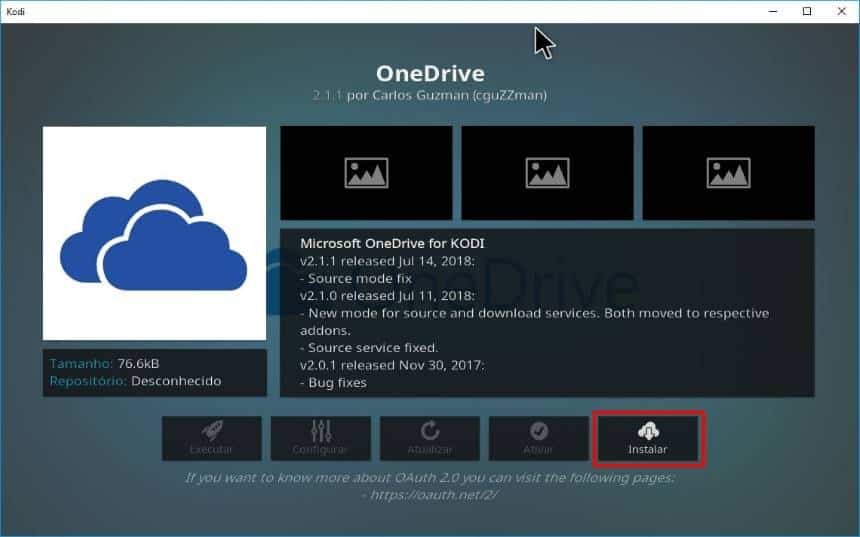Maximize the Kodi window

click(807, 12)
